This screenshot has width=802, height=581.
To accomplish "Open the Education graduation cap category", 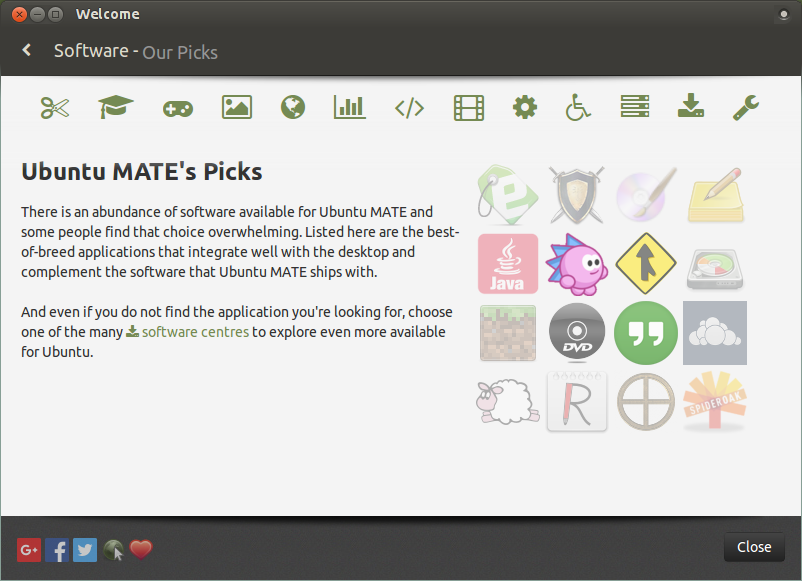I will pyautogui.click(x=116, y=107).
